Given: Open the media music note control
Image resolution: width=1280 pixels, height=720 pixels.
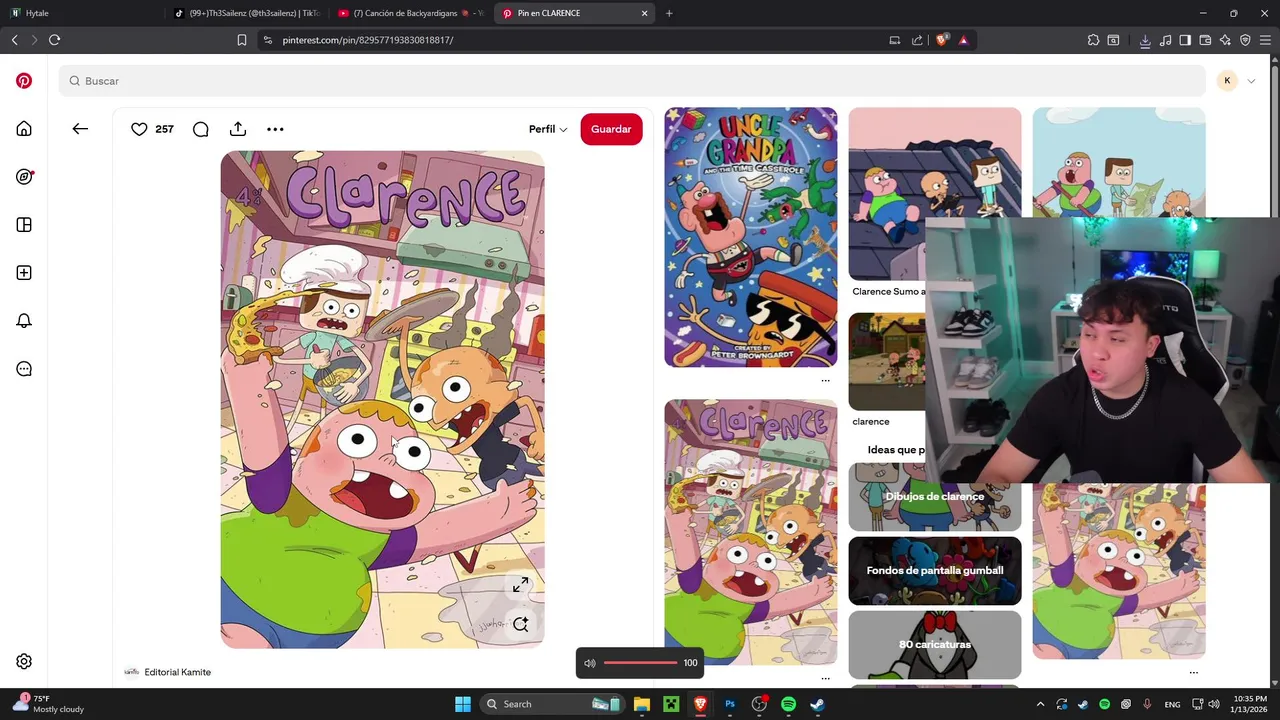Looking at the screenshot, I should [1166, 40].
